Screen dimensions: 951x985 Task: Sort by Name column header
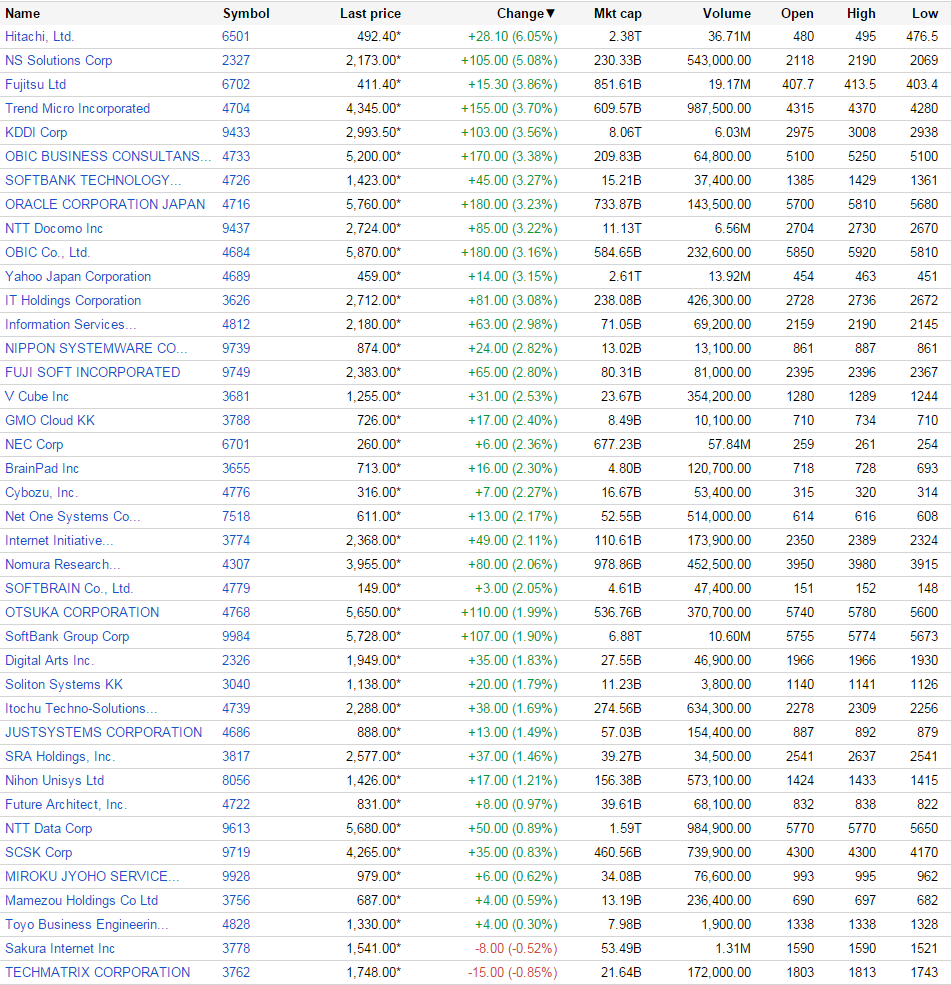pos(23,13)
